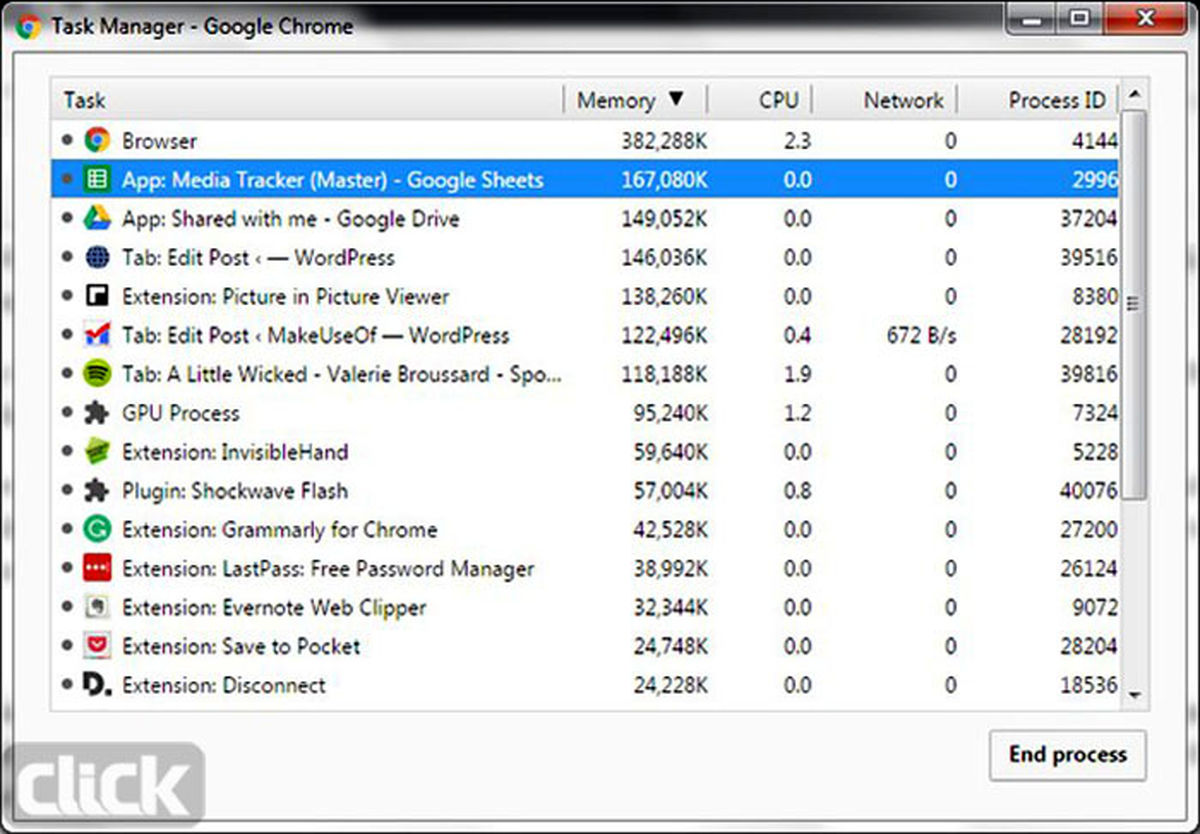The image size is (1200, 834).
Task: Select App: Shared with me - Google Drive
Action: (585, 219)
